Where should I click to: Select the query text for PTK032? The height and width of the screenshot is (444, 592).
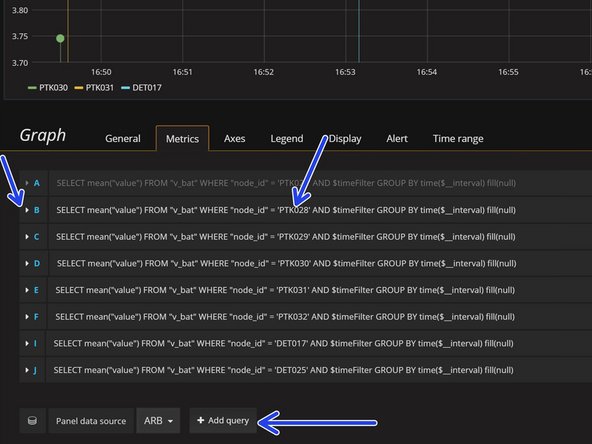(285, 317)
